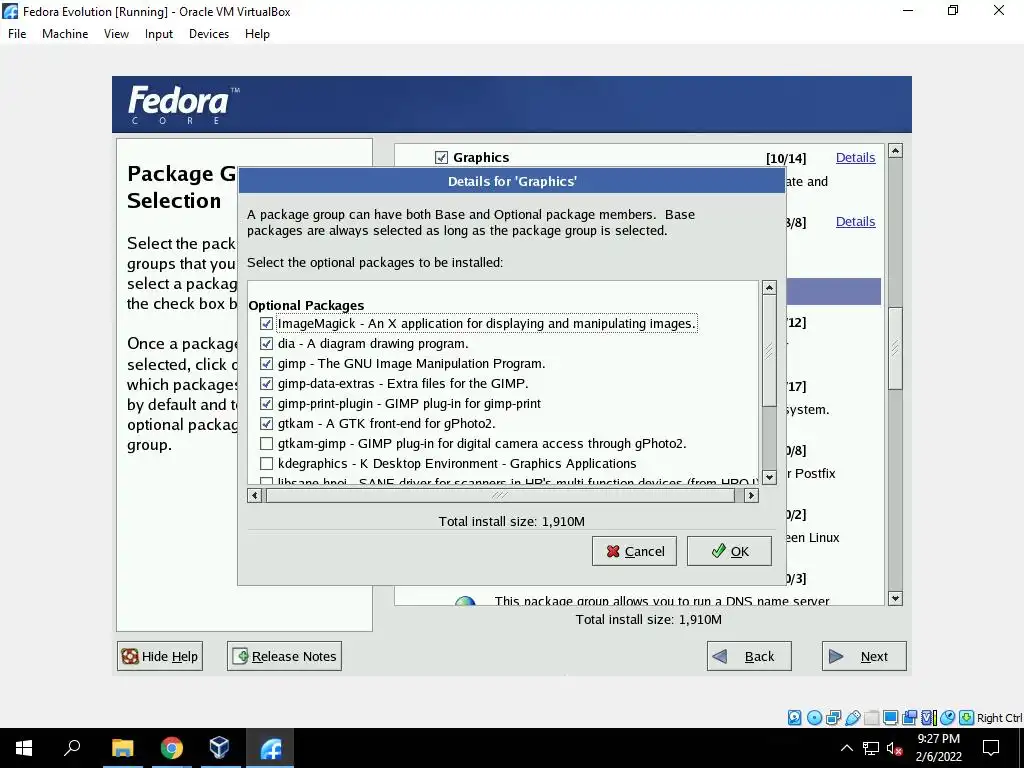Click the keyboard capture arrow icon
This screenshot has width=1024, height=768.
click(966, 718)
